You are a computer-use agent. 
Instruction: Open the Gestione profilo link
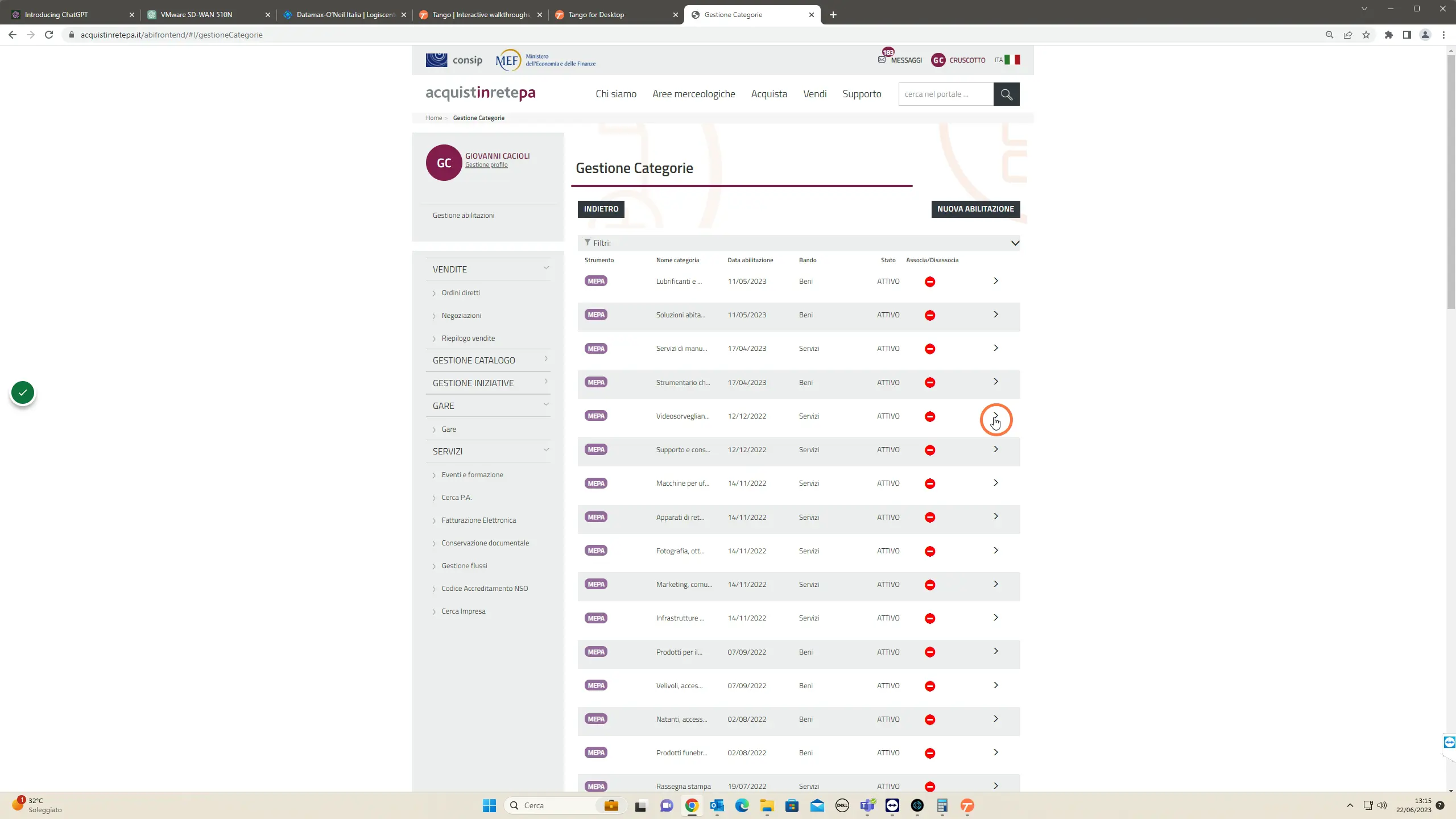coord(486,165)
